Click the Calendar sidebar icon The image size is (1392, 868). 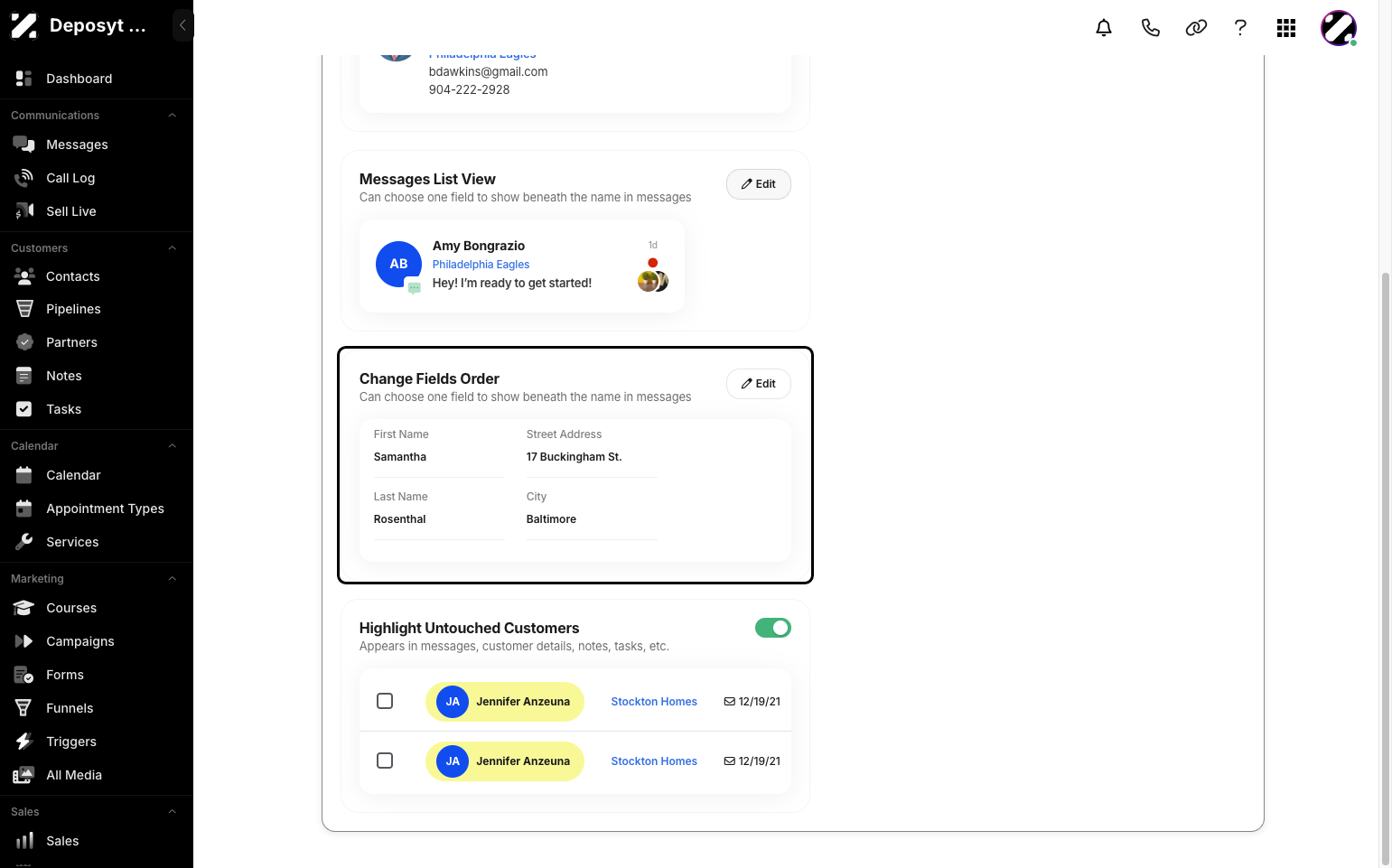(24, 475)
